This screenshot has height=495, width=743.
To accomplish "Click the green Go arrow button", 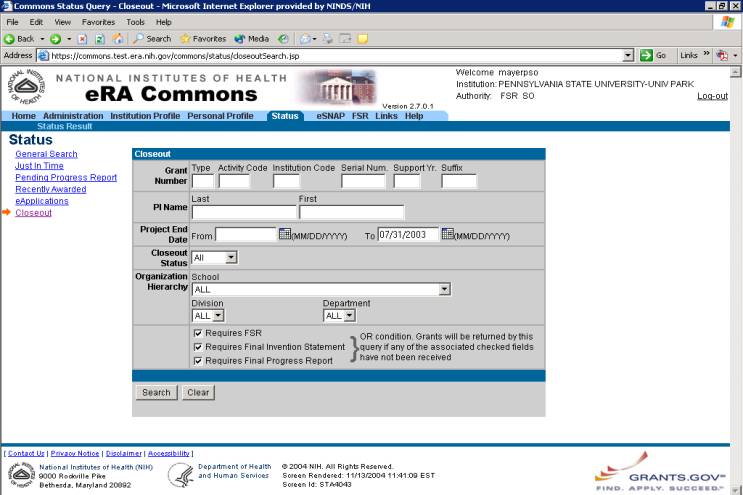I will pyautogui.click(x=646, y=55).
